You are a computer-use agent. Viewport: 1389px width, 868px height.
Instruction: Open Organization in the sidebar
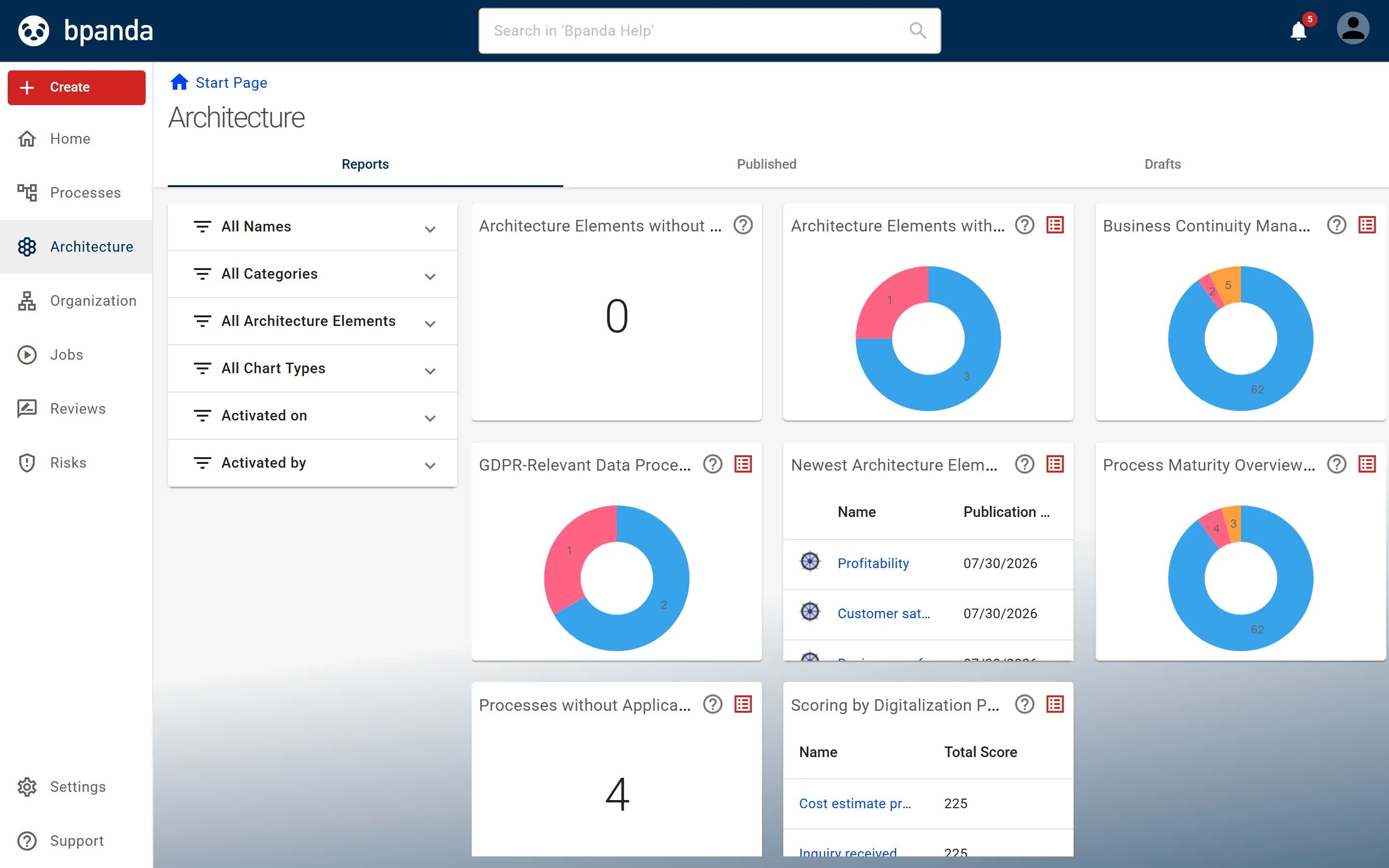(76, 300)
